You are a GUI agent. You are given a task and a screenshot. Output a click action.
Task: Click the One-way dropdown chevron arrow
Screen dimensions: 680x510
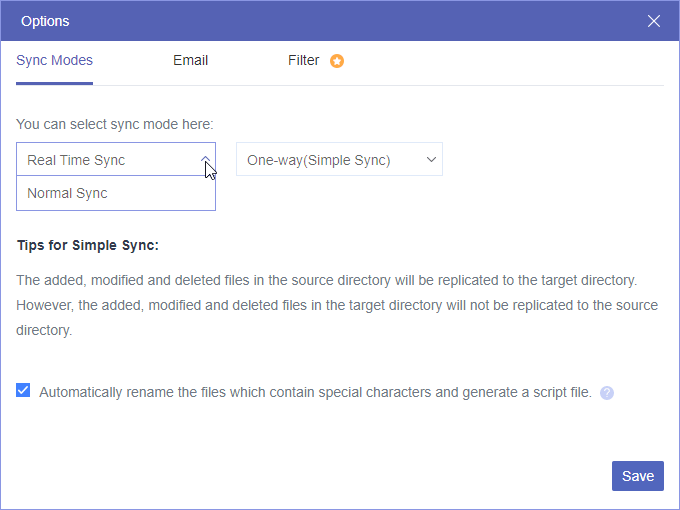[431, 160]
